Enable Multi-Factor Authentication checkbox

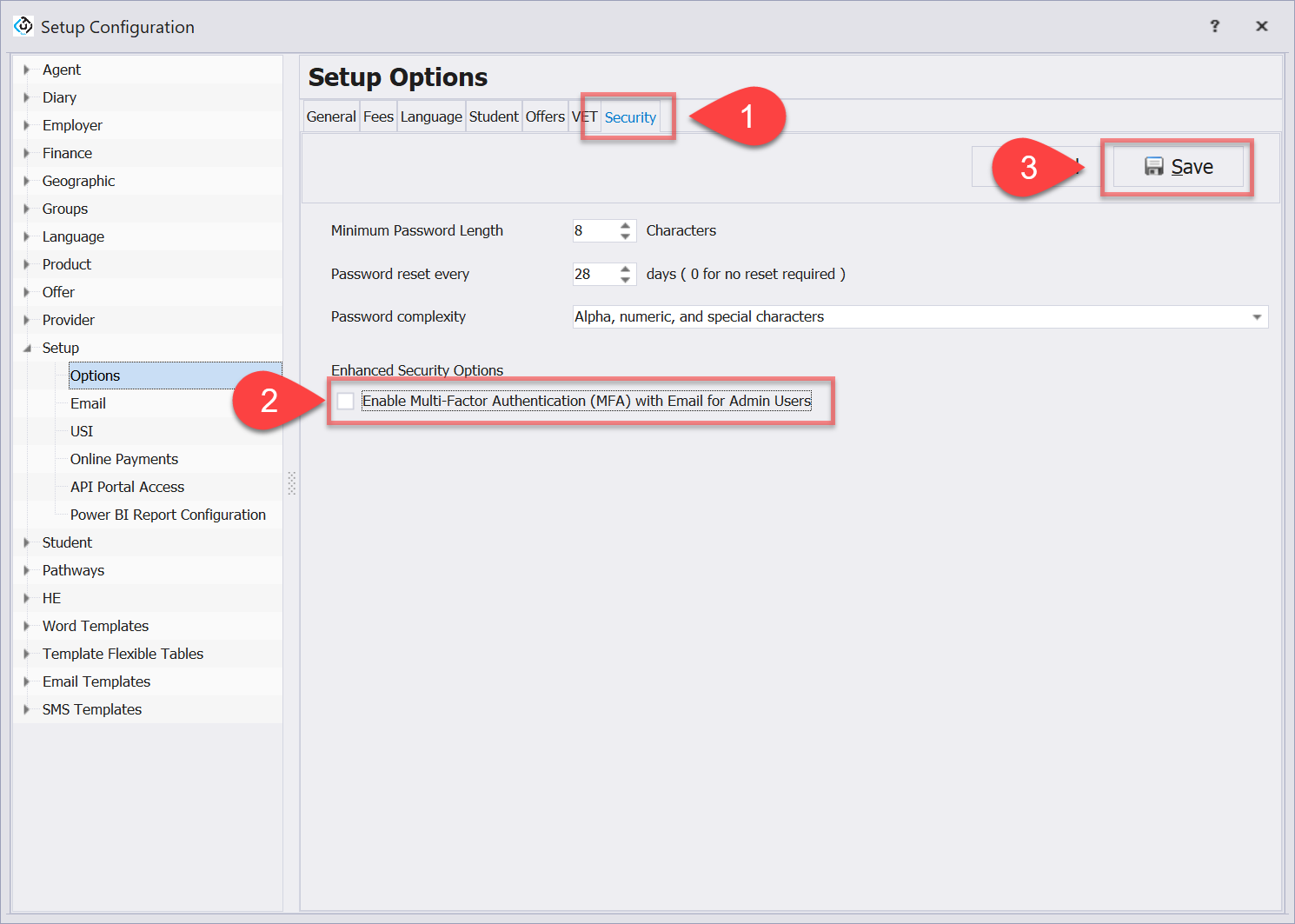(x=346, y=401)
